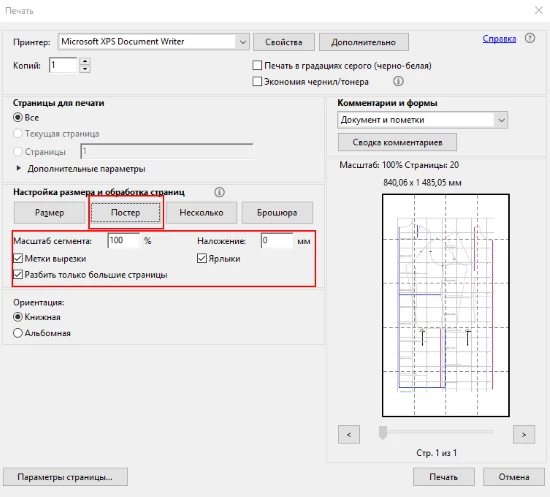Toggle Разбить только большие страницы checkbox
The image size is (550, 497).
[18, 274]
